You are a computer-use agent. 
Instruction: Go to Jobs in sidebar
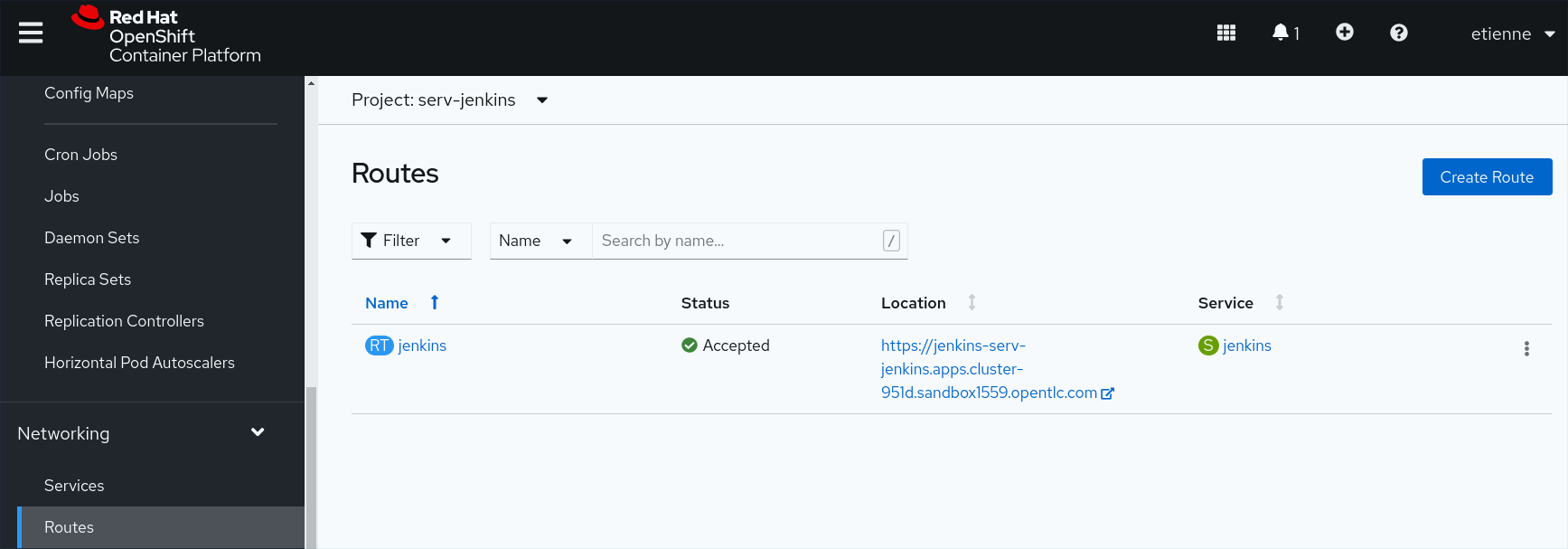(x=61, y=196)
